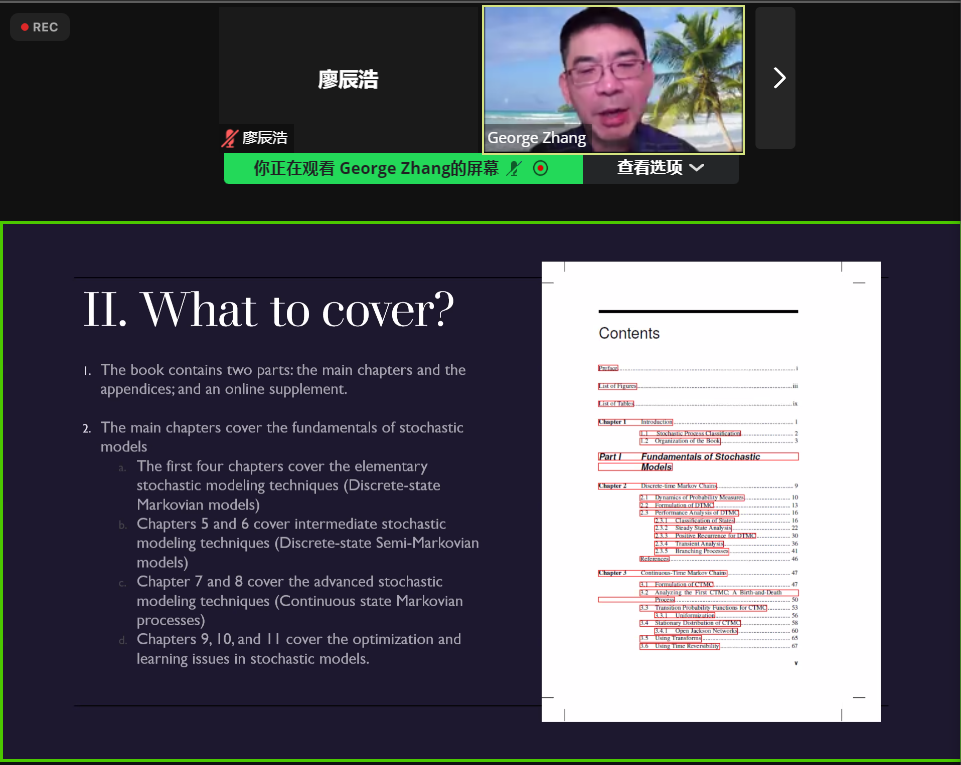Open the List of Figures link
The height and width of the screenshot is (765, 961).
617,386
